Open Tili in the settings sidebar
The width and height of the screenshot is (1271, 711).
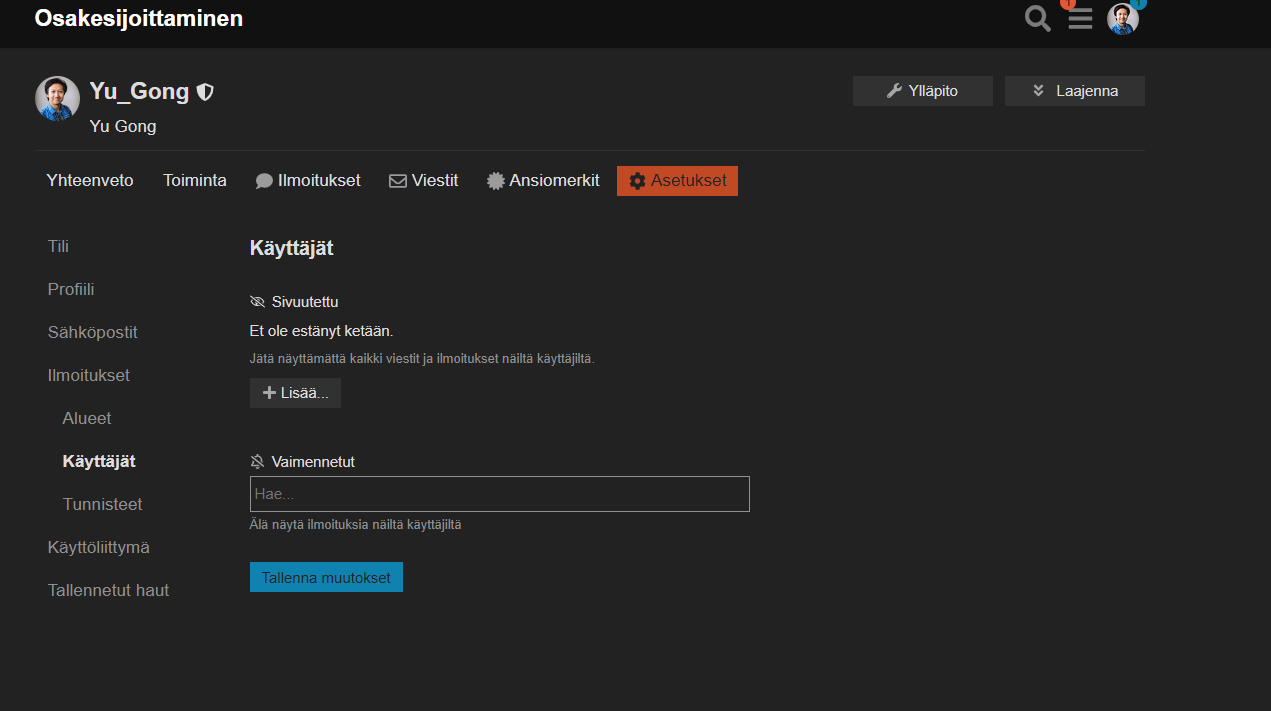coord(58,246)
